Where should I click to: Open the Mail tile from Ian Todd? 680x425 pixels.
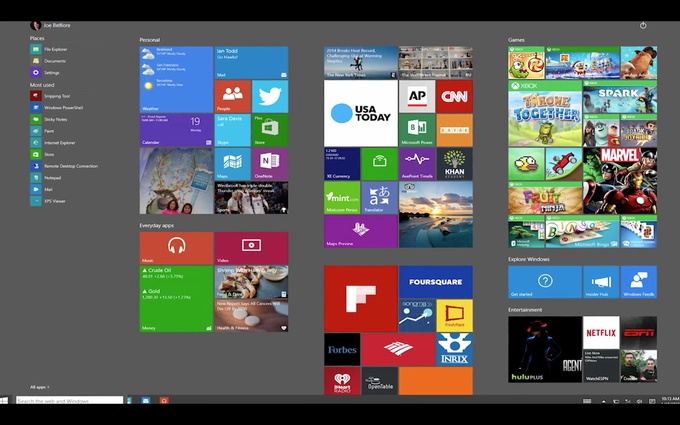251,62
